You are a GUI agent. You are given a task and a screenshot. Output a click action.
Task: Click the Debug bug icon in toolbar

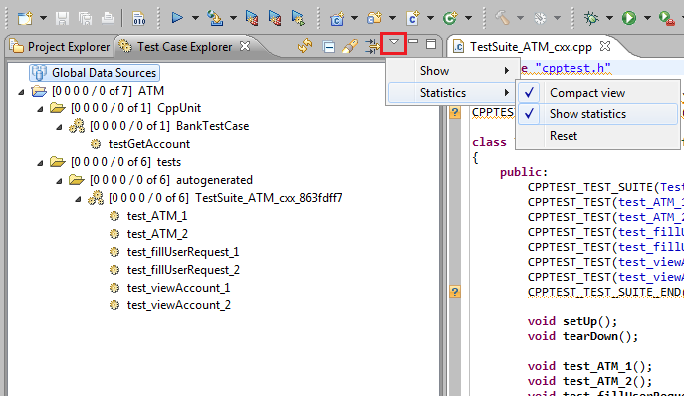[x=591, y=18]
